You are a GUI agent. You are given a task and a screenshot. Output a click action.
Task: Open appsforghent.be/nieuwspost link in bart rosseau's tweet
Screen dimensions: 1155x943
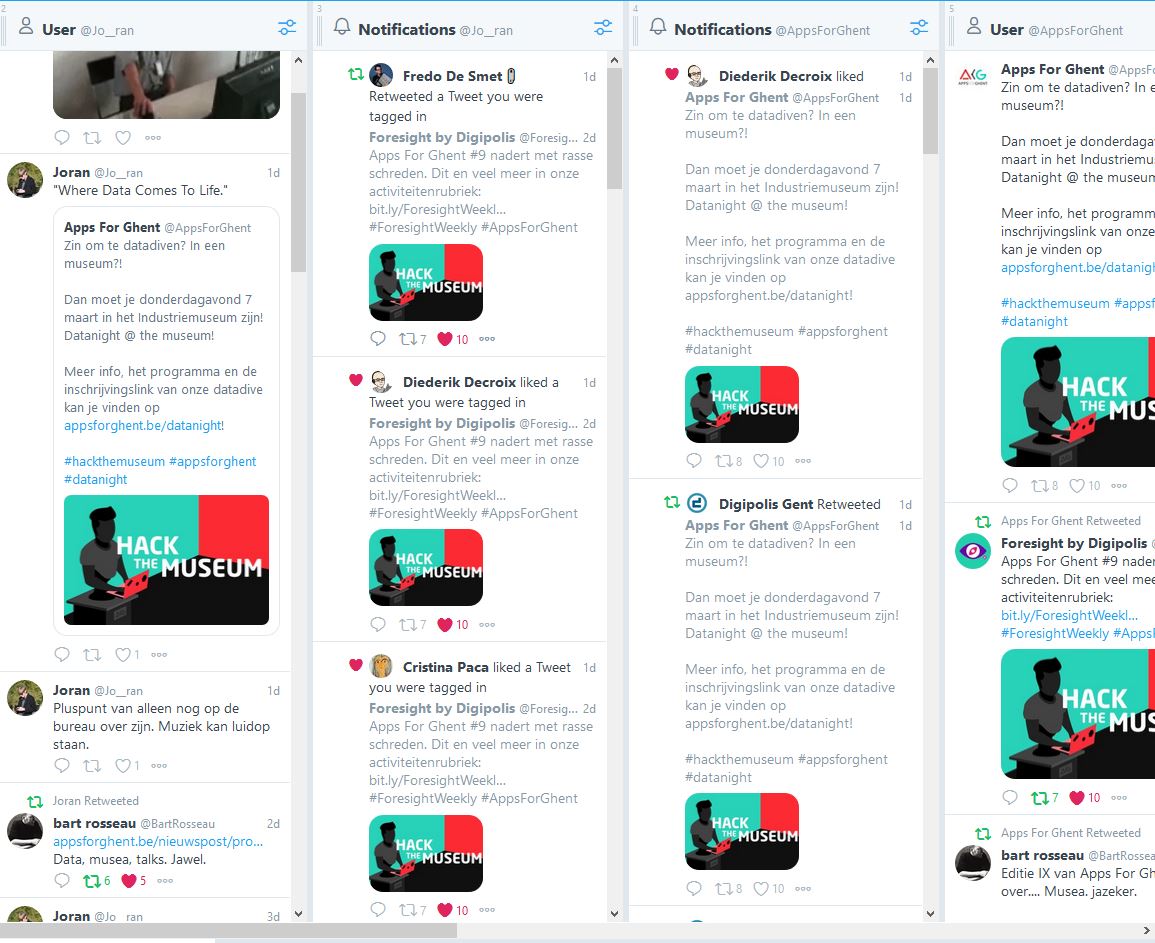158,841
